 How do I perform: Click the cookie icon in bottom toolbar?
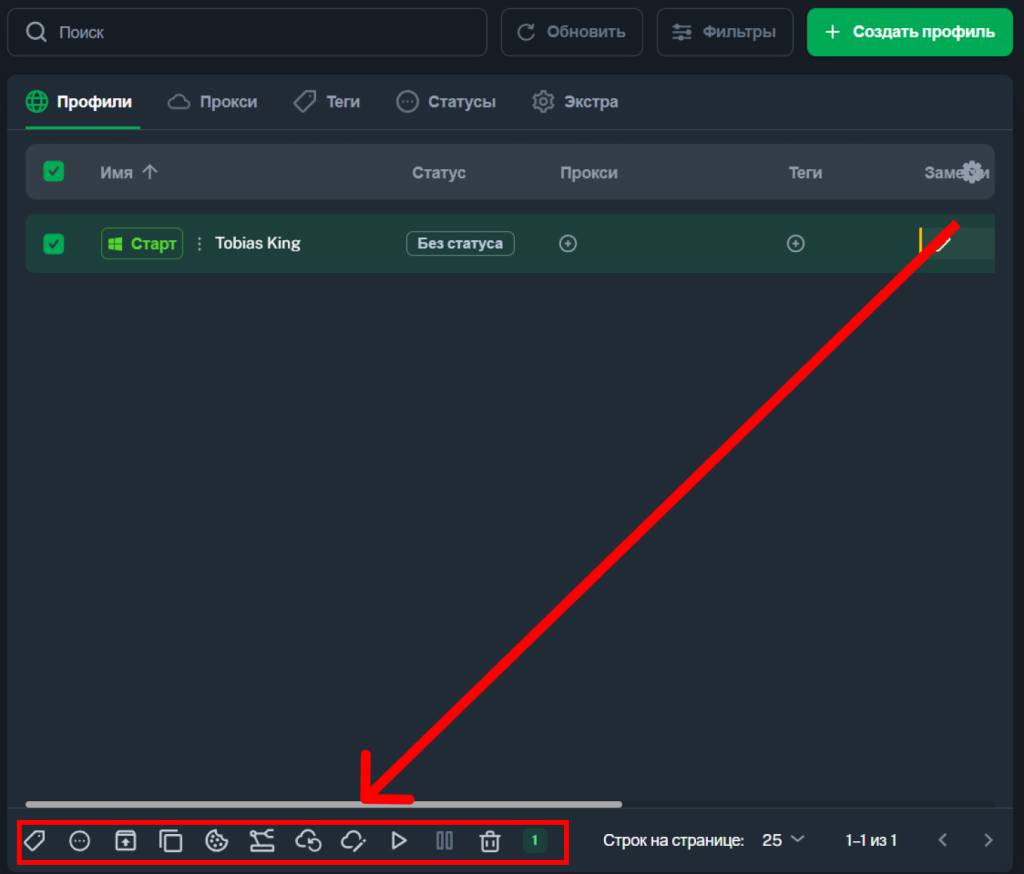click(x=216, y=841)
